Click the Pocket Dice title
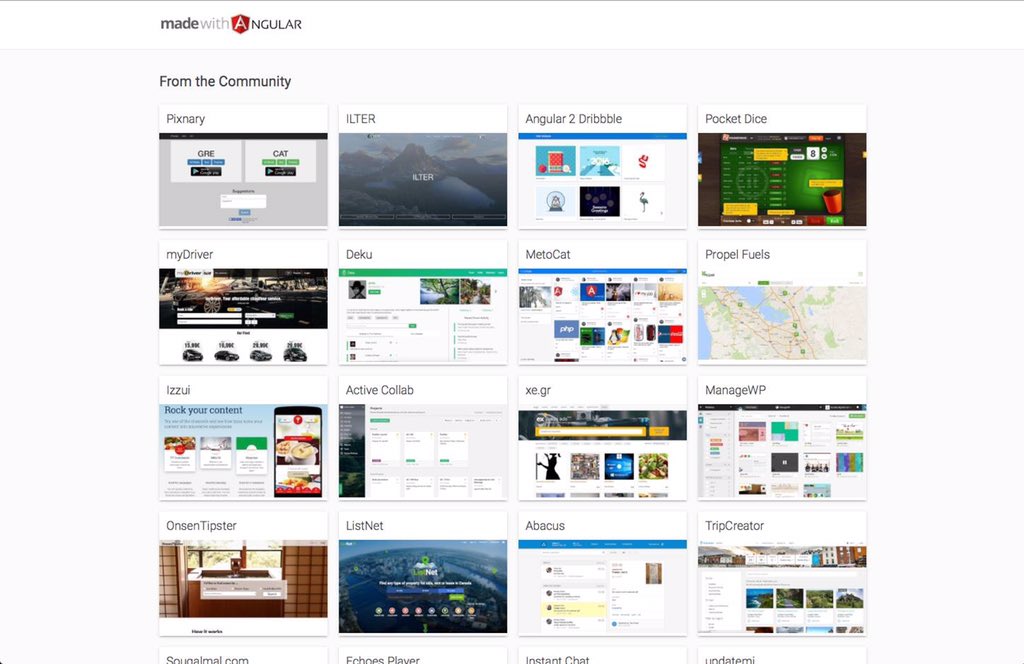Image resolution: width=1024 pixels, height=664 pixels. tap(735, 119)
